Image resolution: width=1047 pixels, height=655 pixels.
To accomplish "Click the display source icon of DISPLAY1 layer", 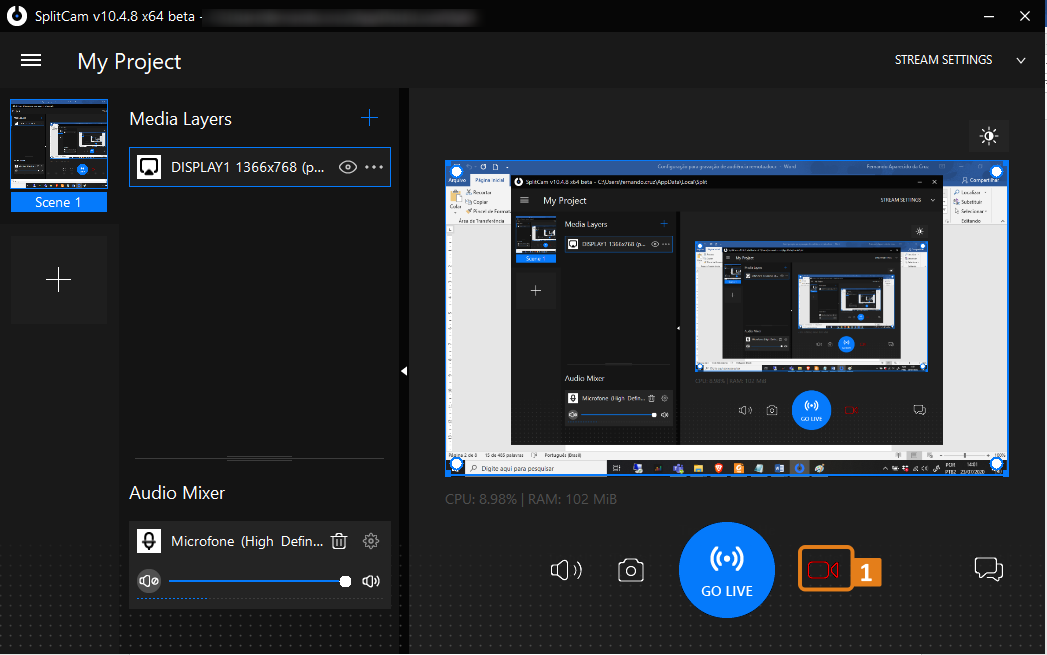I will click(149, 167).
